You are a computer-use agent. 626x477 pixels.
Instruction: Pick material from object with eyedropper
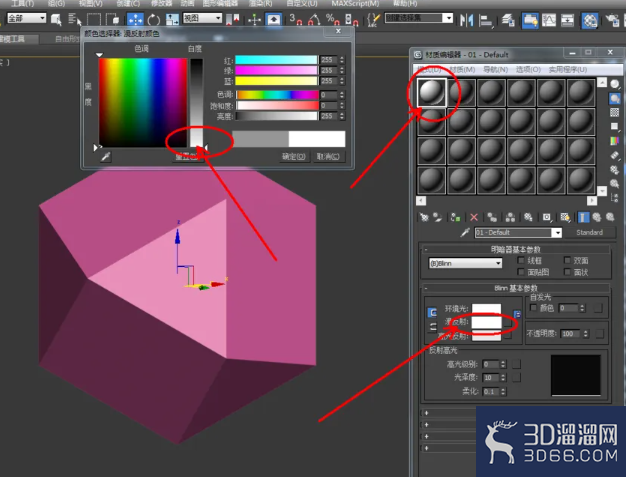(465, 232)
